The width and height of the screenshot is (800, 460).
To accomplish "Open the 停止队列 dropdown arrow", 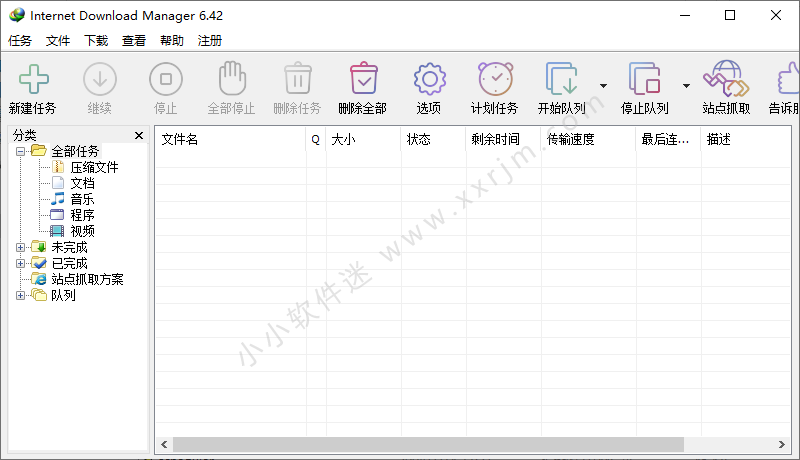I will [x=686, y=86].
